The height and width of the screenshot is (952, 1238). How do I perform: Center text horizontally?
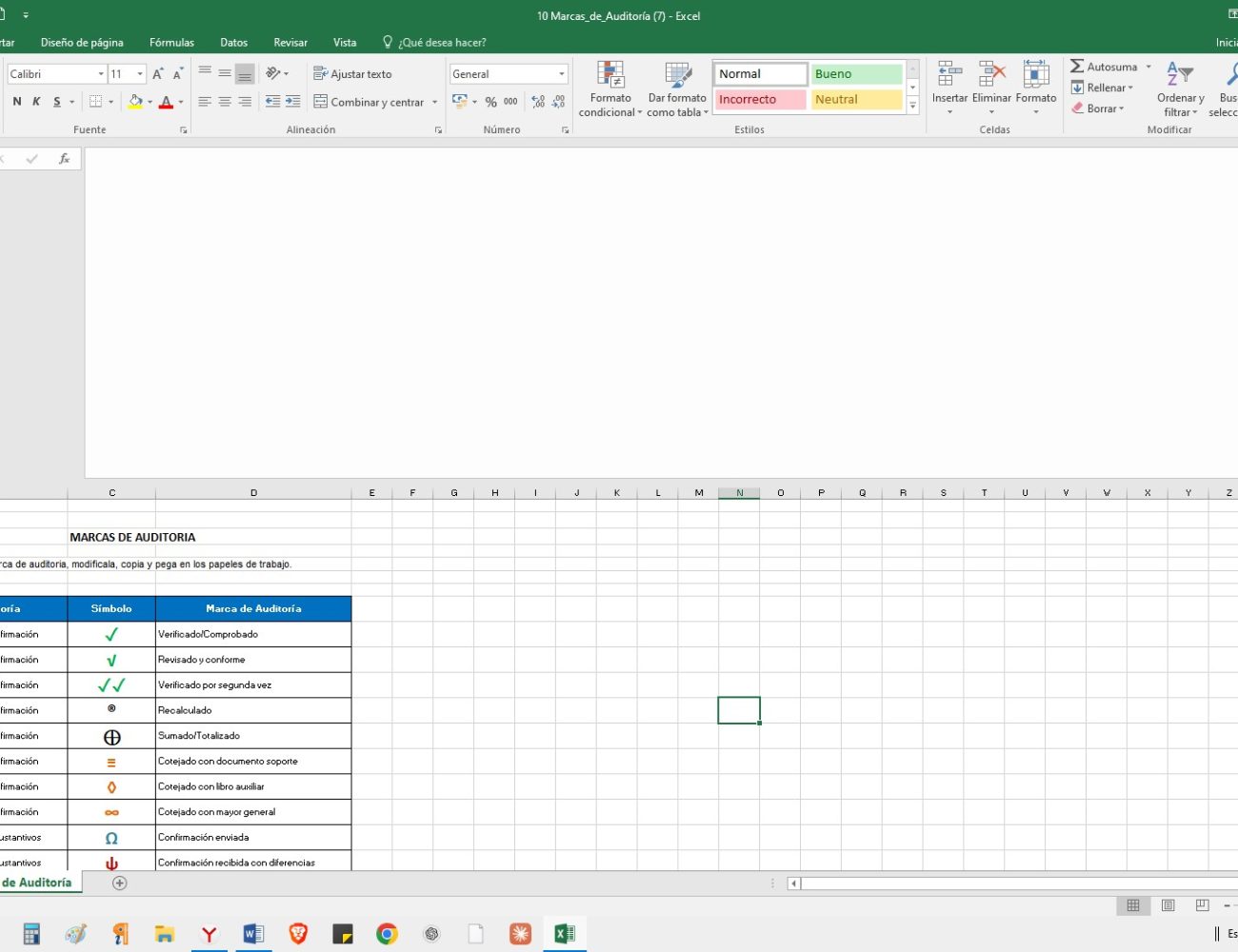225,102
